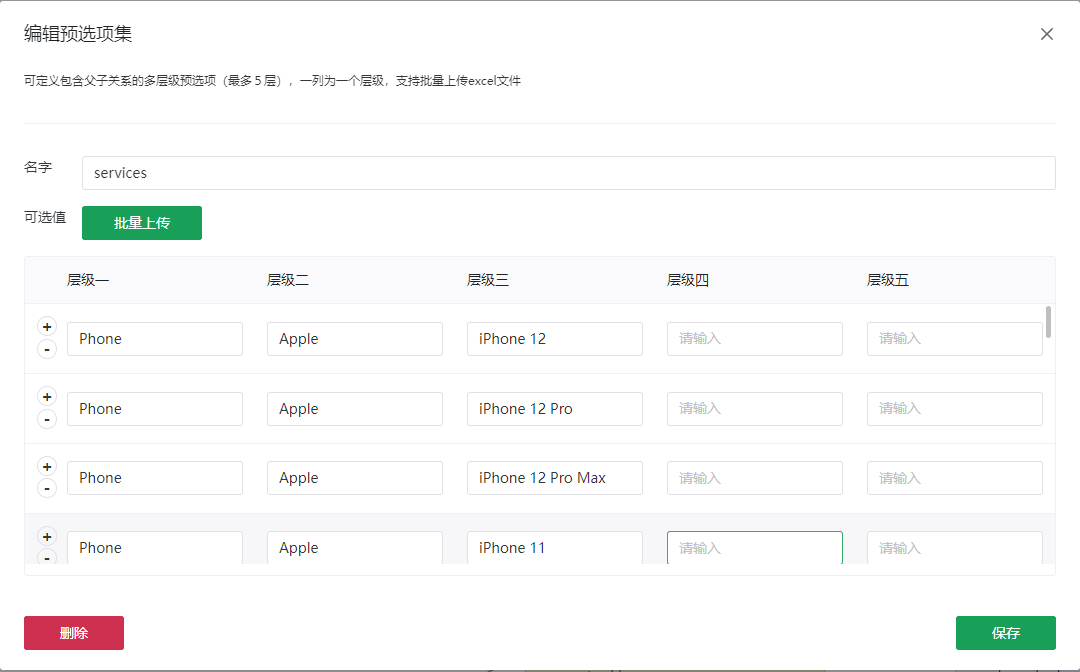Click the iPhone 11 input field
The height and width of the screenshot is (672, 1080).
[554, 548]
